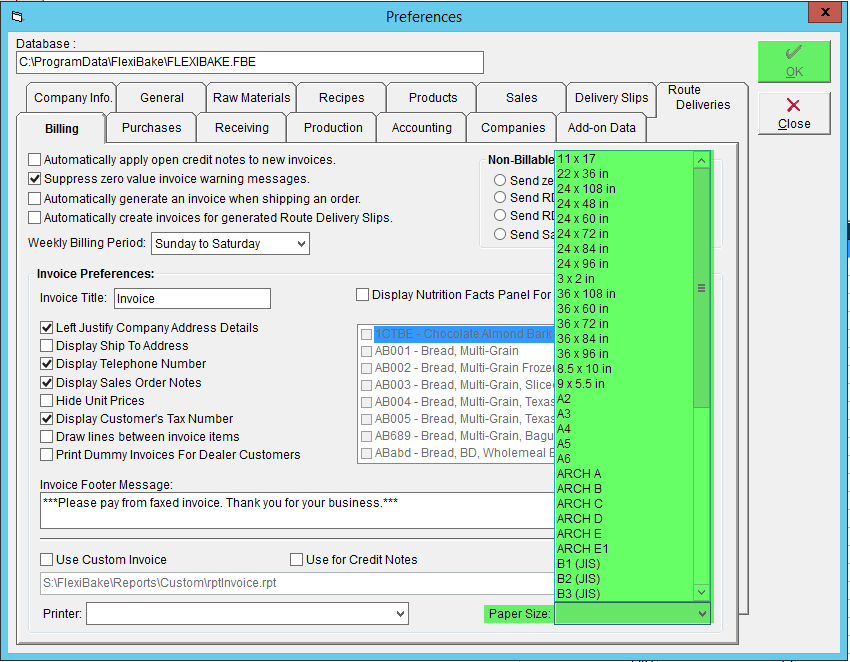Choose paper size B1 (JIS)
Screen dimensions: 850x662
tap(624, 564)
